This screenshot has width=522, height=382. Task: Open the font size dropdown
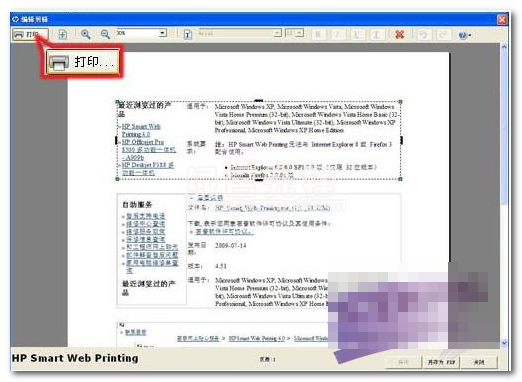[x=295, y=33]
